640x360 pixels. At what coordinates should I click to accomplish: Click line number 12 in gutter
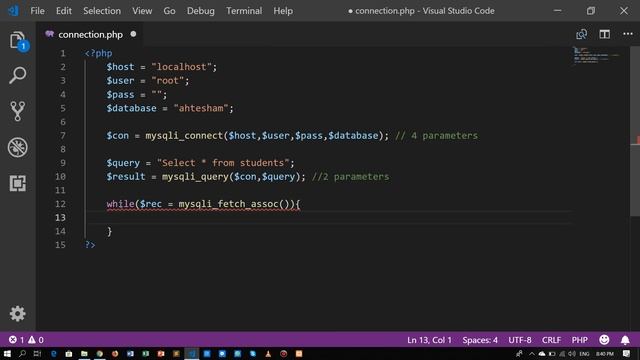click(60, 204)
